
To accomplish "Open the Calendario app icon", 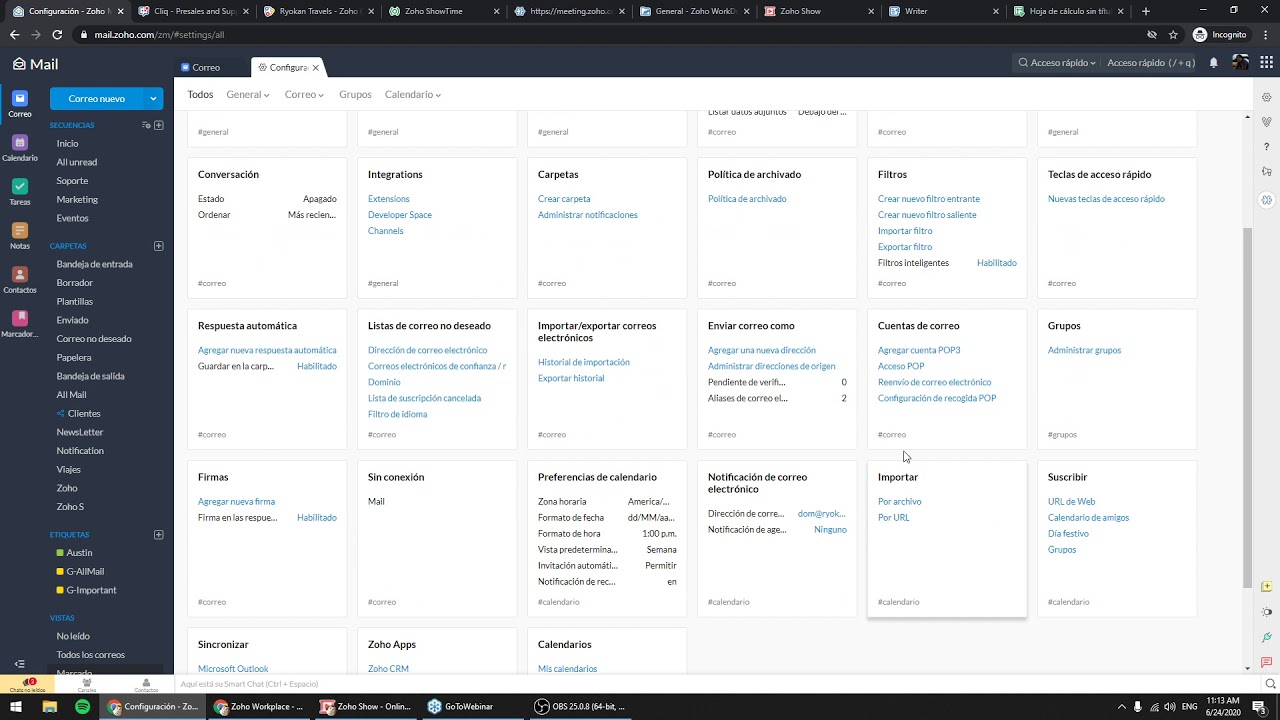I will point(20,147).
